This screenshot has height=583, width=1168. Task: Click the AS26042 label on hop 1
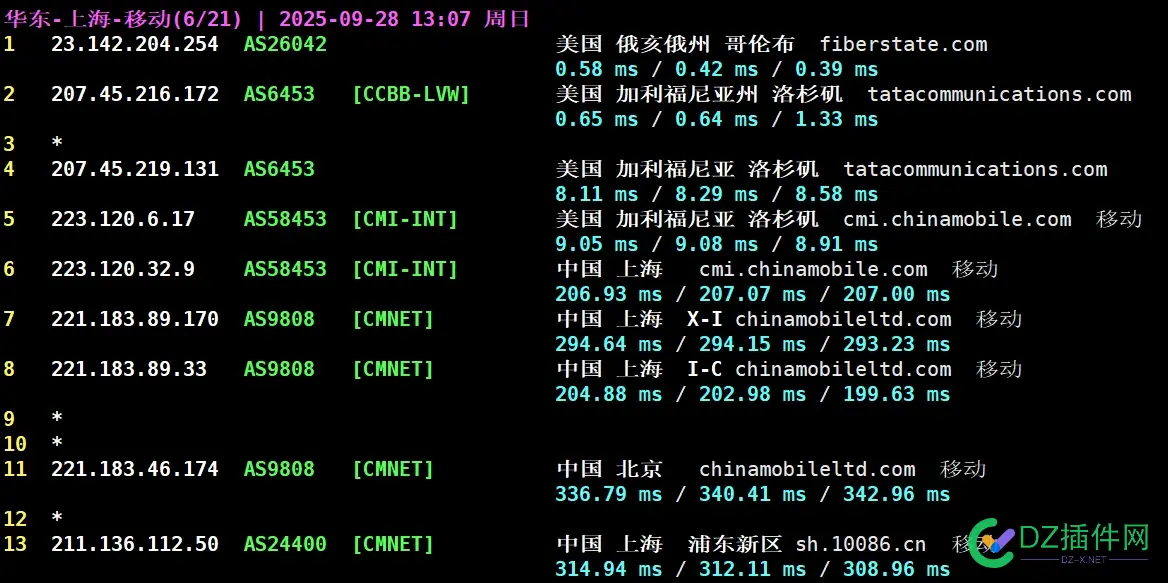[x=285, y=44]
